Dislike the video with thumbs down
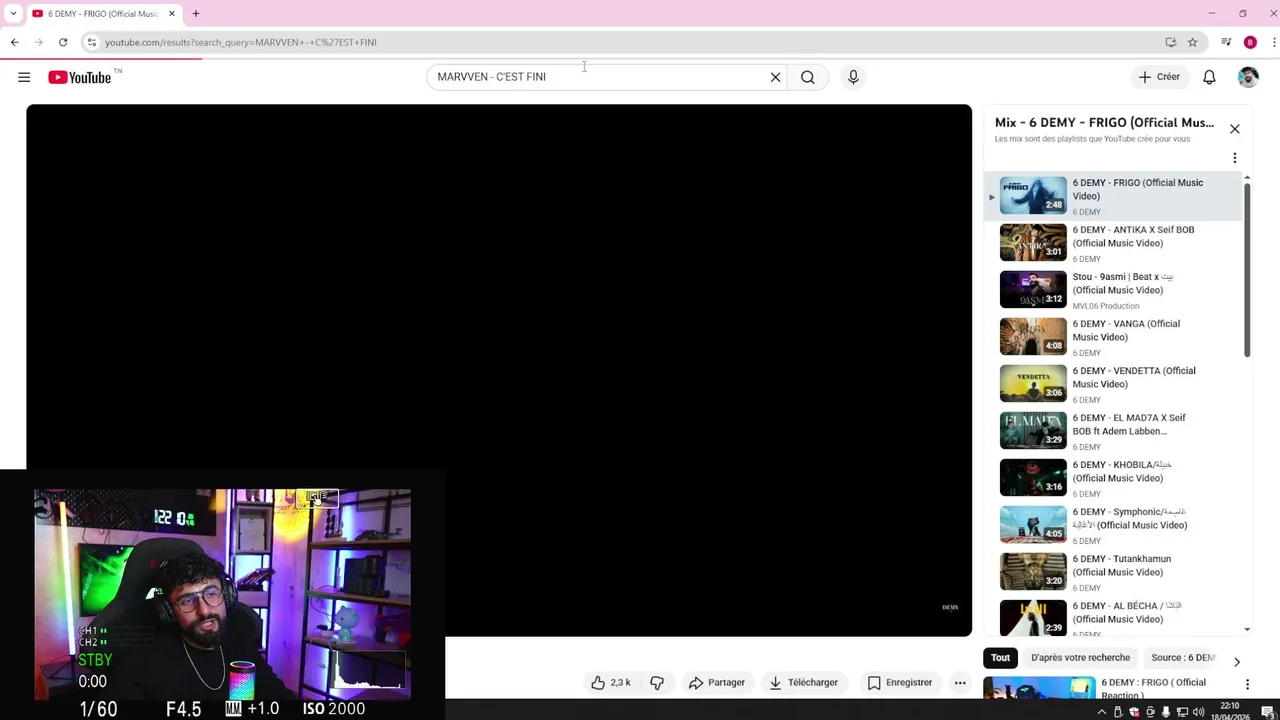1280x720 pixels. [657, 683]
